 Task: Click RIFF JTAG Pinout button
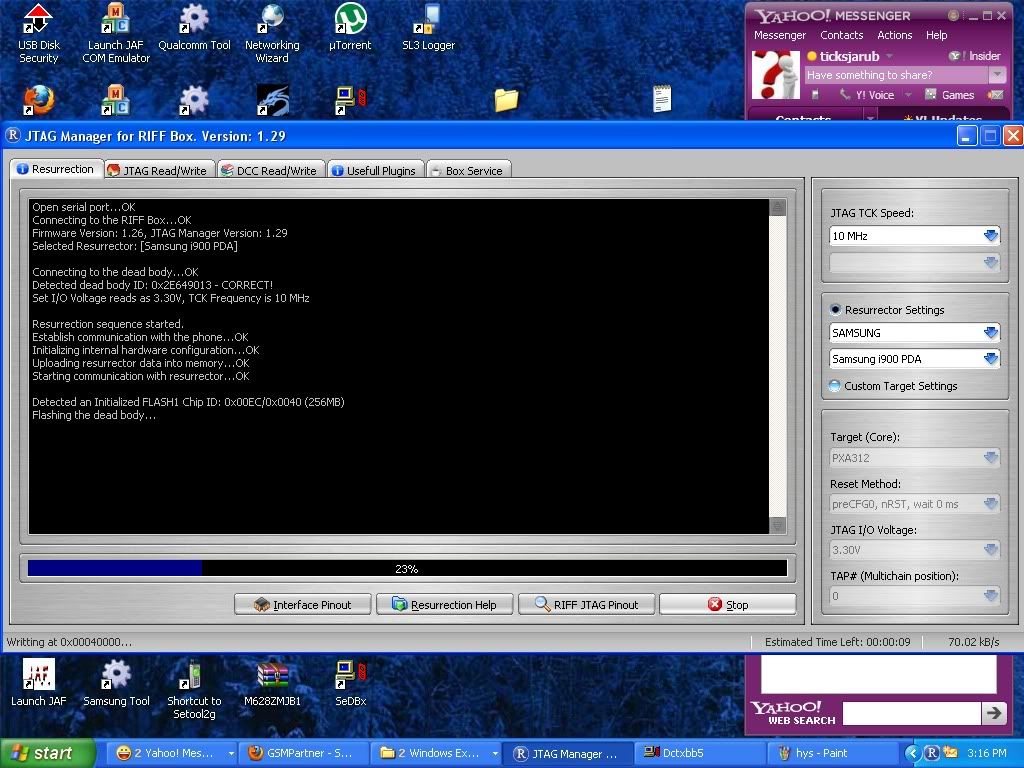tap(586, 605)
